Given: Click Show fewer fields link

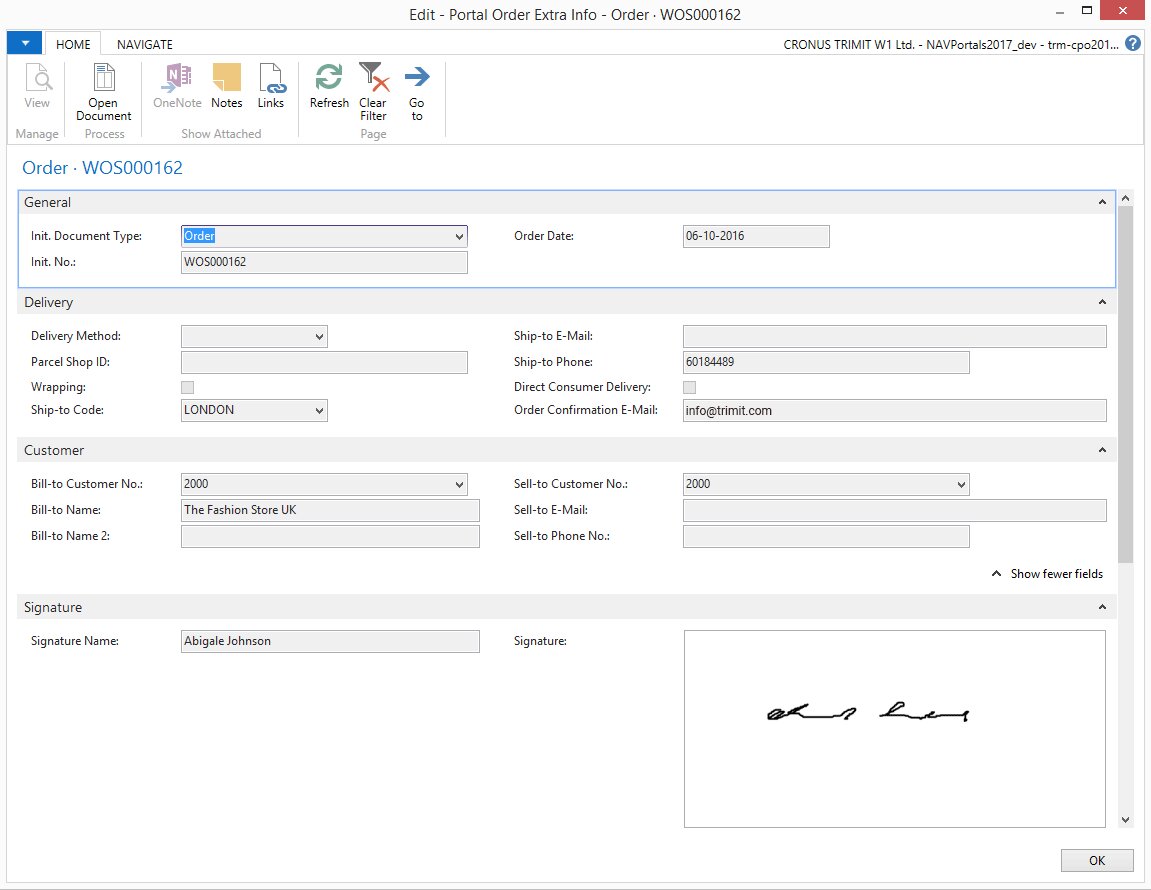Looking at the screenshot, I should tap(1047, 574).
